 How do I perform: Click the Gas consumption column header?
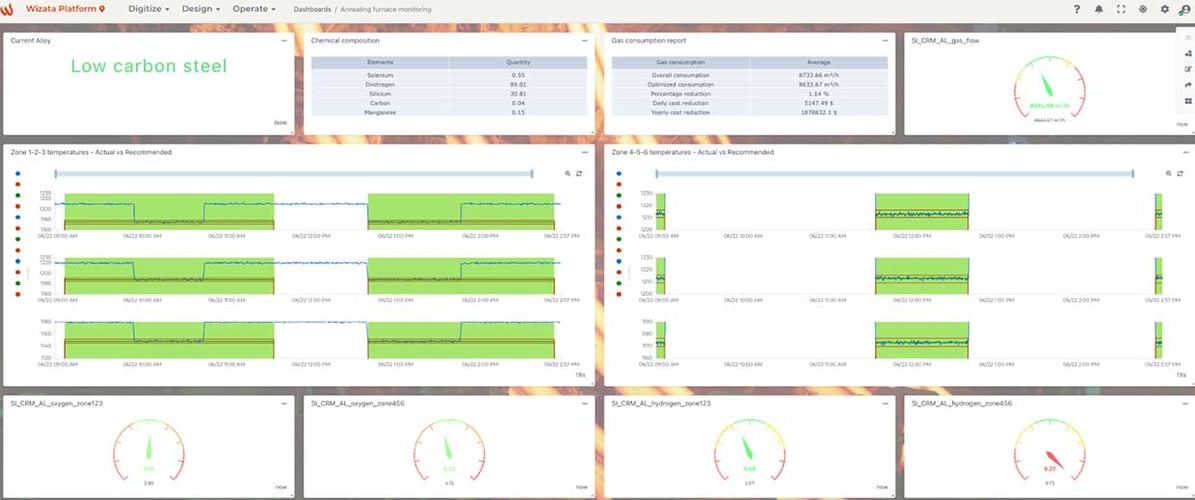pyautogui.click(x=681, y=62)
